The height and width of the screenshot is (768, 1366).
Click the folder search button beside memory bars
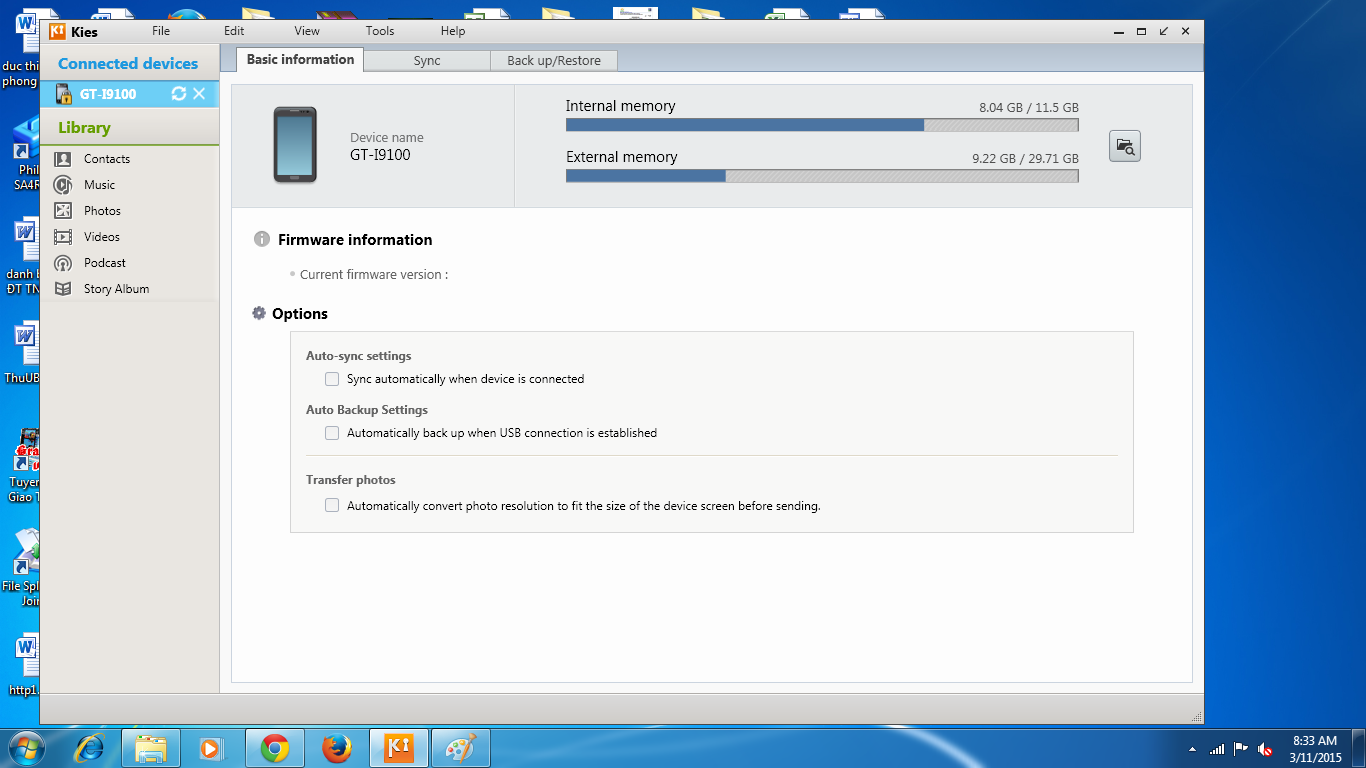pyautogui.click(x=1125, y=146)
